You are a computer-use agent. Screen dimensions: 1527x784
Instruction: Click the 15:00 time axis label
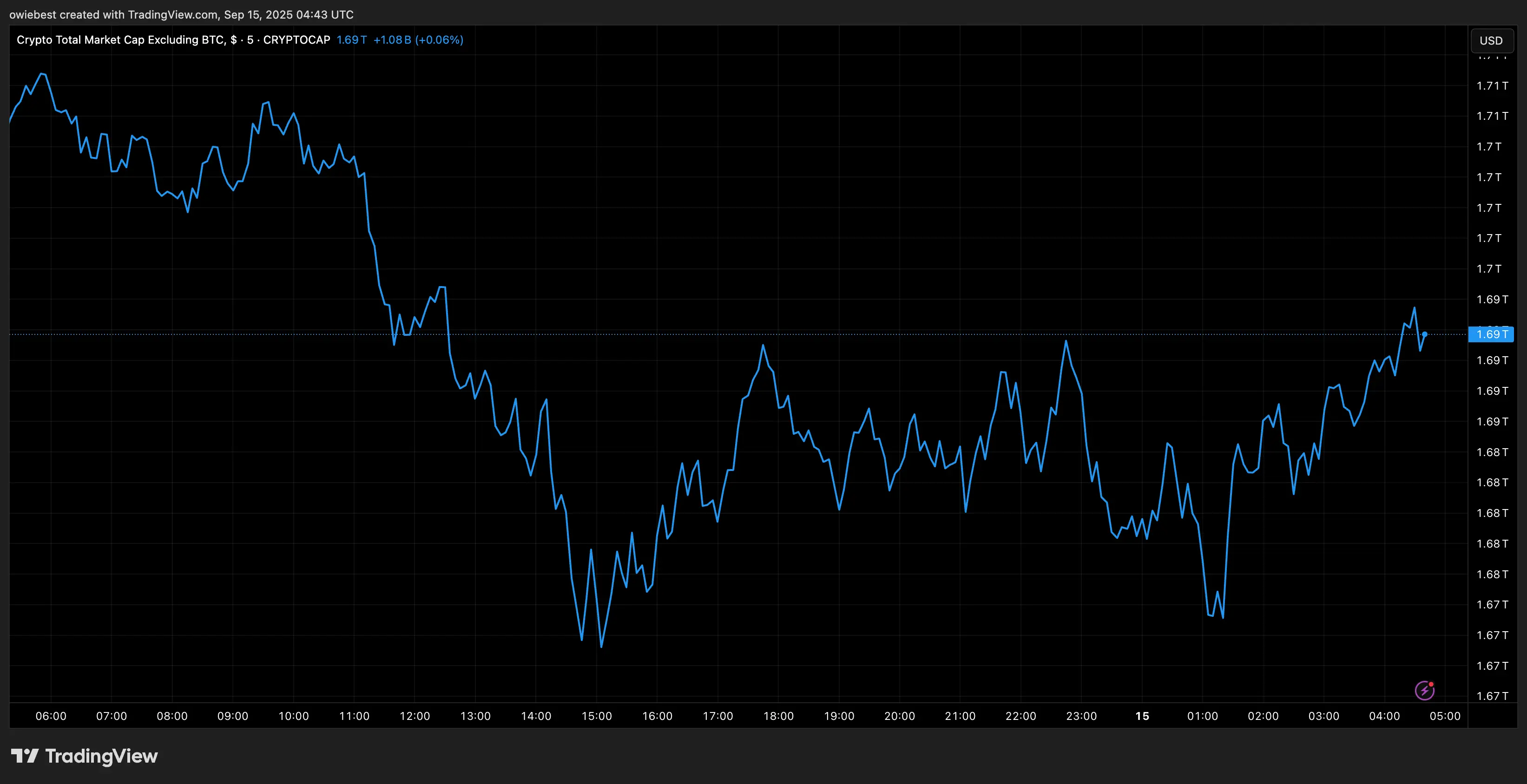click(596, 716)
